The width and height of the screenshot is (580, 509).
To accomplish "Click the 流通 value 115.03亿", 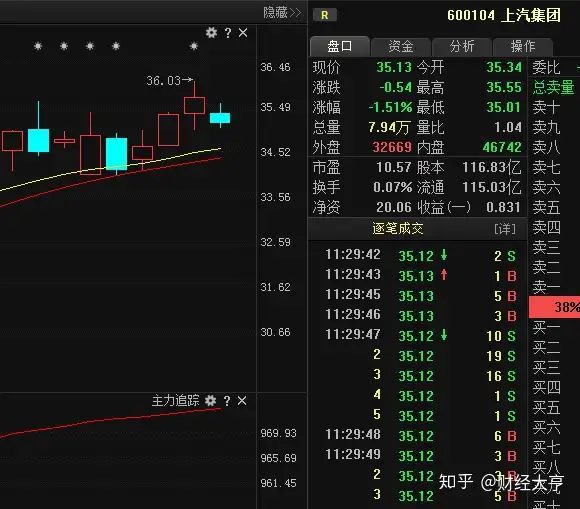I will pyautogui.click(x=492, y=187).
